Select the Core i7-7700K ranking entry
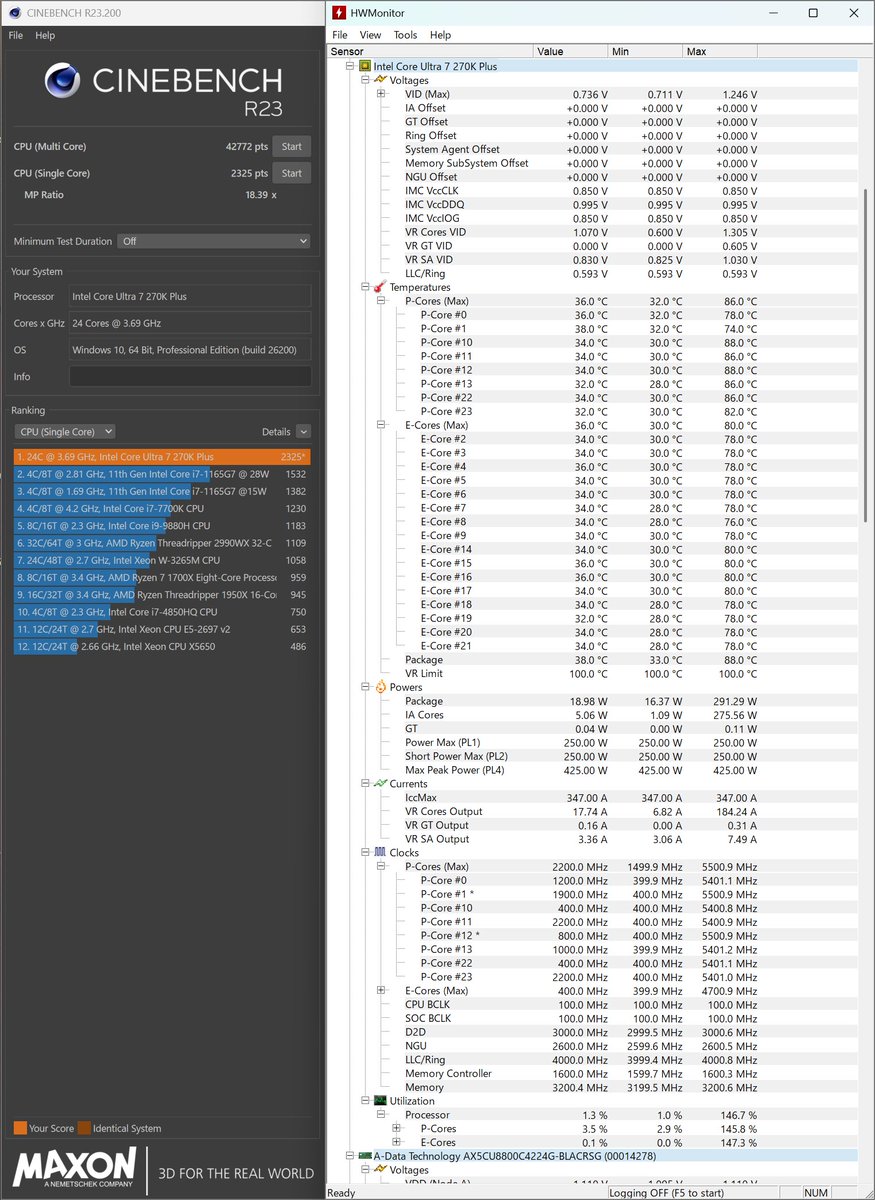 pyautogui.click(x=161, y=508)
